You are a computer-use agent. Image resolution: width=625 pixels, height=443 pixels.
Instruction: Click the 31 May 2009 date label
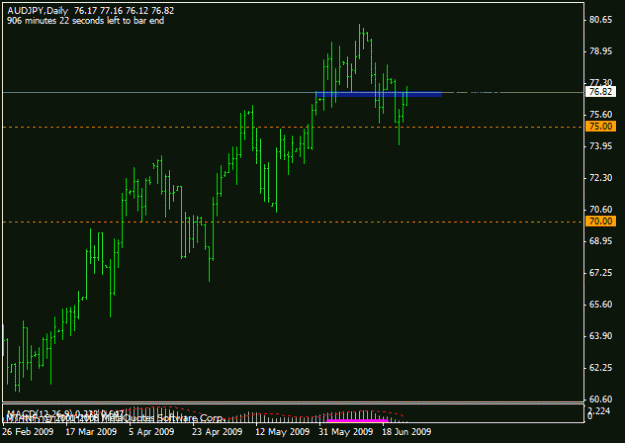pos(346,432)
